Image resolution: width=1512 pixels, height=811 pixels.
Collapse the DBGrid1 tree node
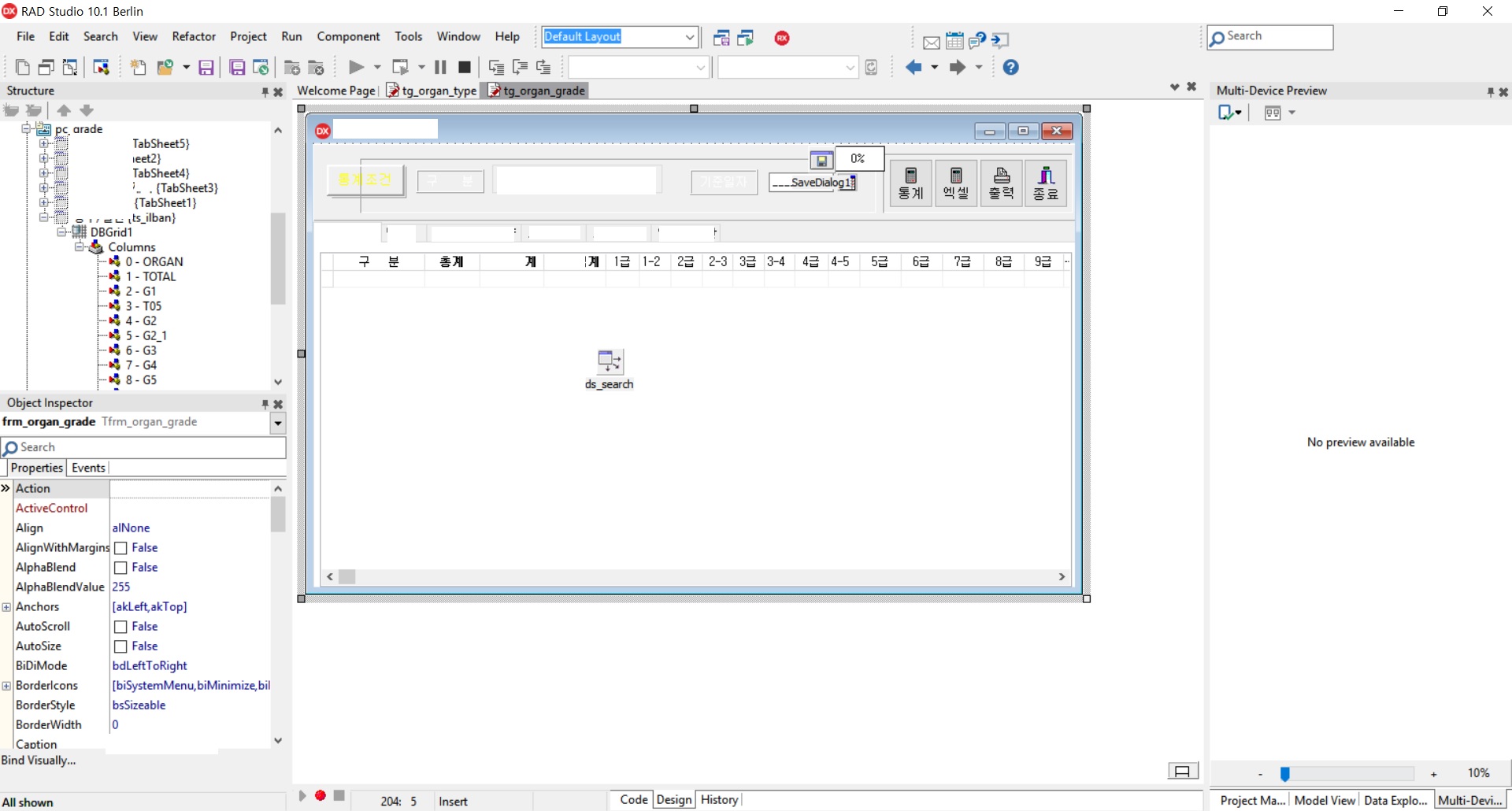tap(62, 232)
